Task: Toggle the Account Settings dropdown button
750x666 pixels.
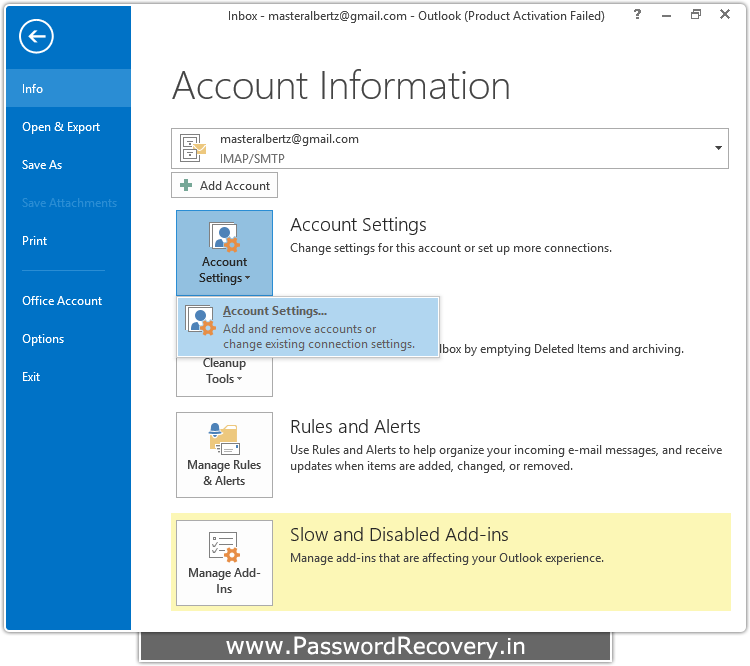Action: [x=224, y=253]
